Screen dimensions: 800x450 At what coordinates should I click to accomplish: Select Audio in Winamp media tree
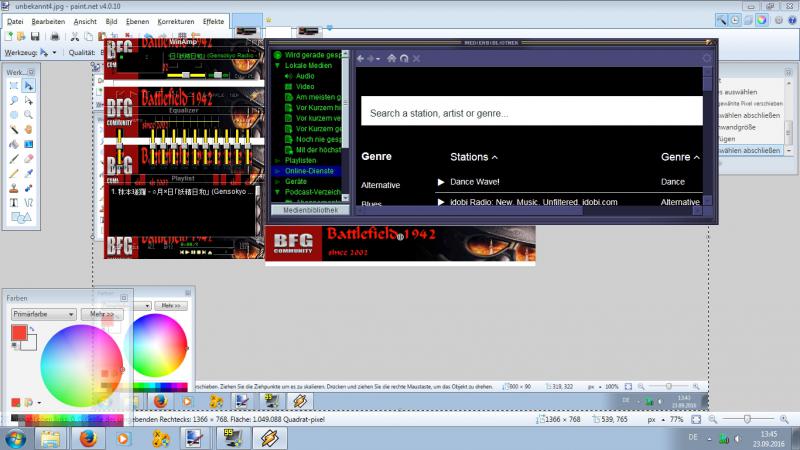pyautogui.click(x=305, y=76)
